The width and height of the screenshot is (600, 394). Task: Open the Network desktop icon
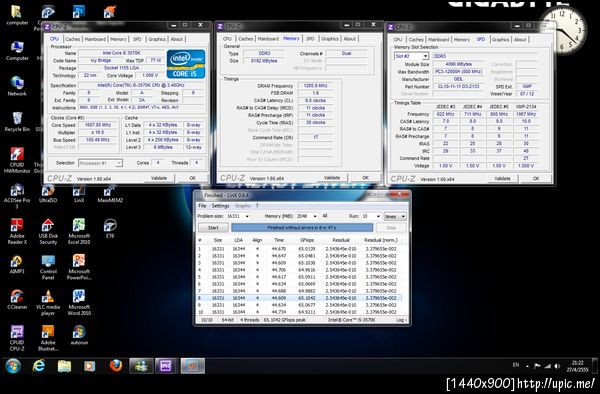17,86
